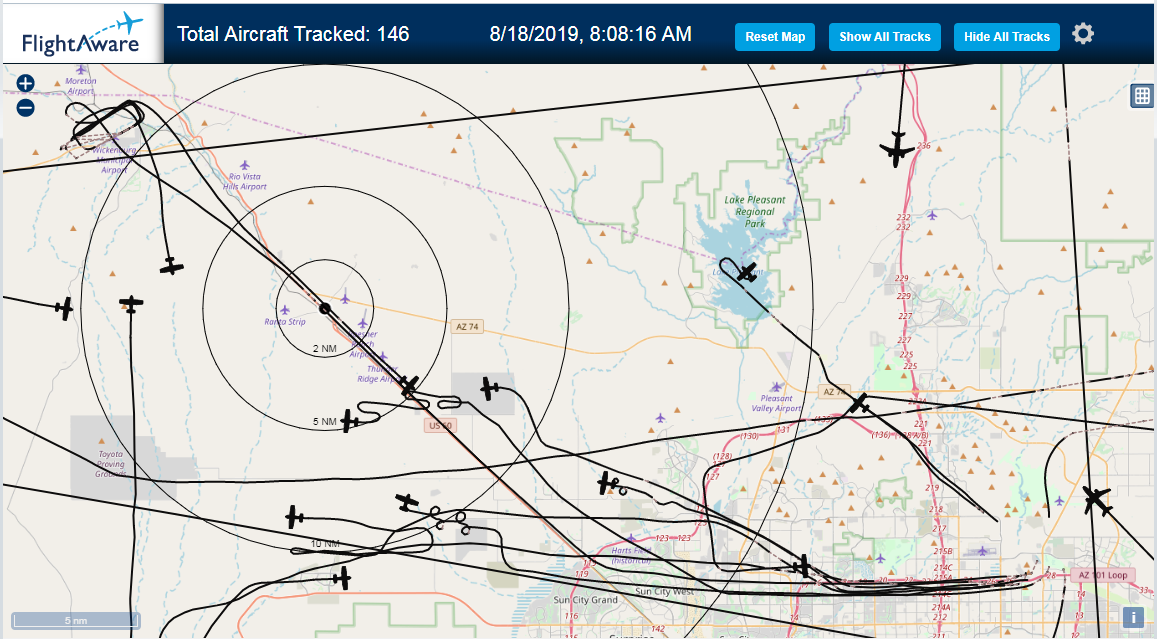Select the aircraft nearest the 10 NM label
This screenshot has height=639, width=1157.
click(294, 517)
